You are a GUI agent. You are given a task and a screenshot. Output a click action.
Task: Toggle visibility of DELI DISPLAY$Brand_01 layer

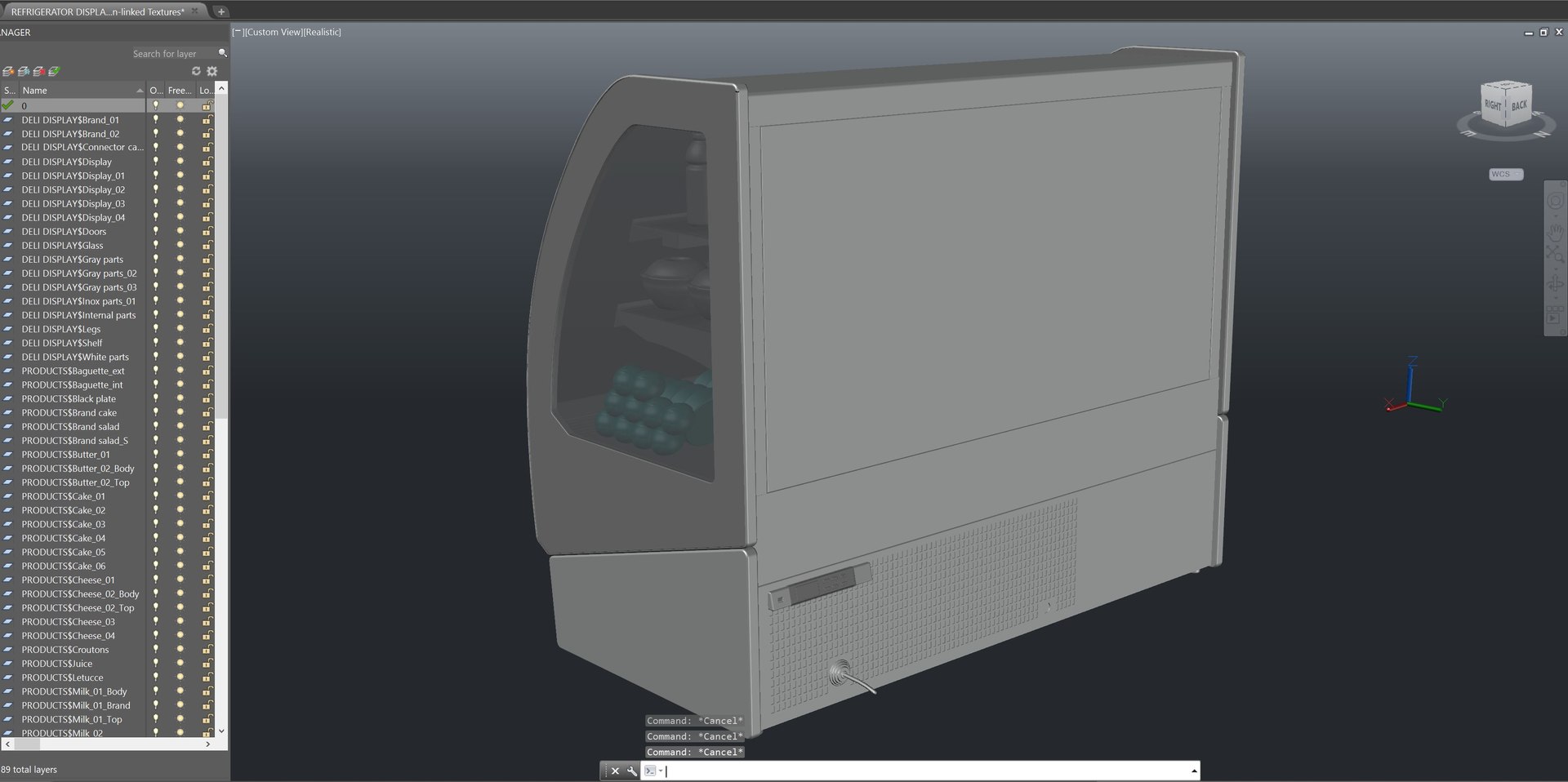(x=155, y=119)
